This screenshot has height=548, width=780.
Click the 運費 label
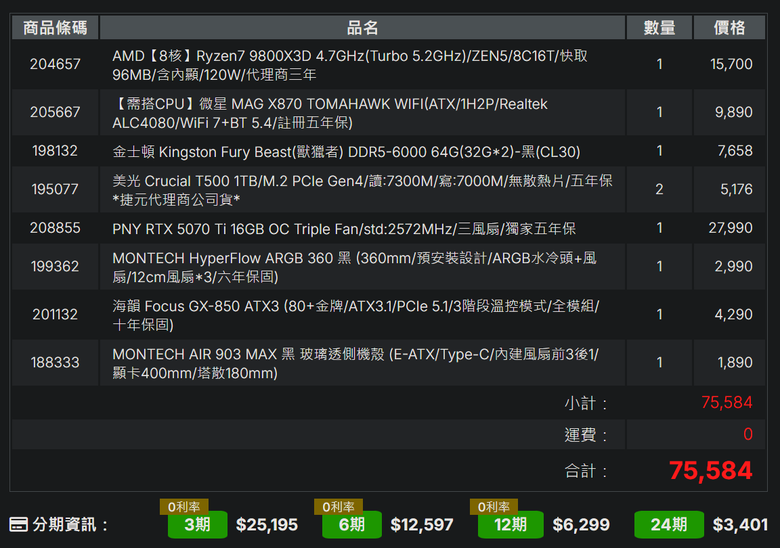point(585,435)
